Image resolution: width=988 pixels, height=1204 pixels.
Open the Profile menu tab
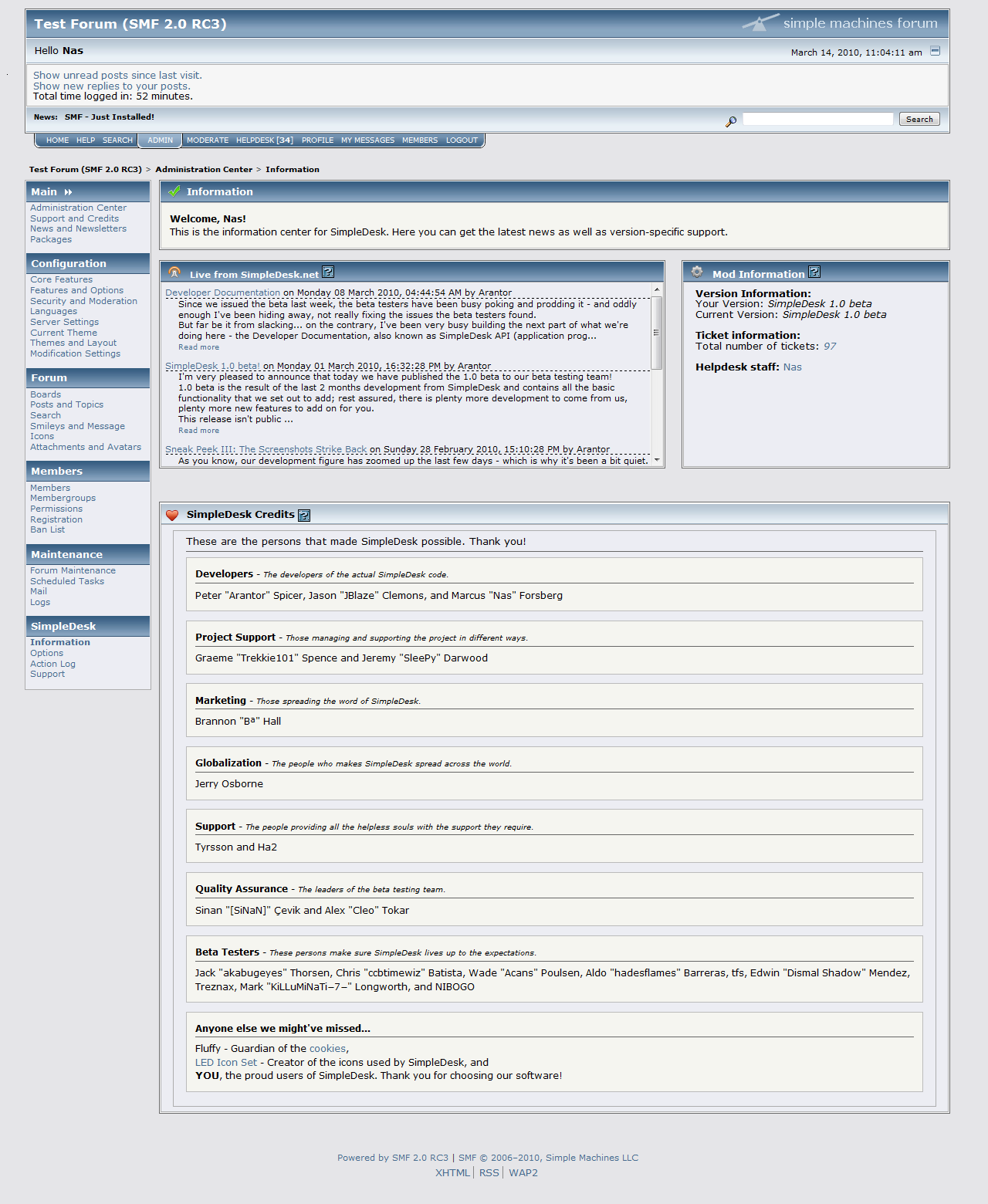317,140
